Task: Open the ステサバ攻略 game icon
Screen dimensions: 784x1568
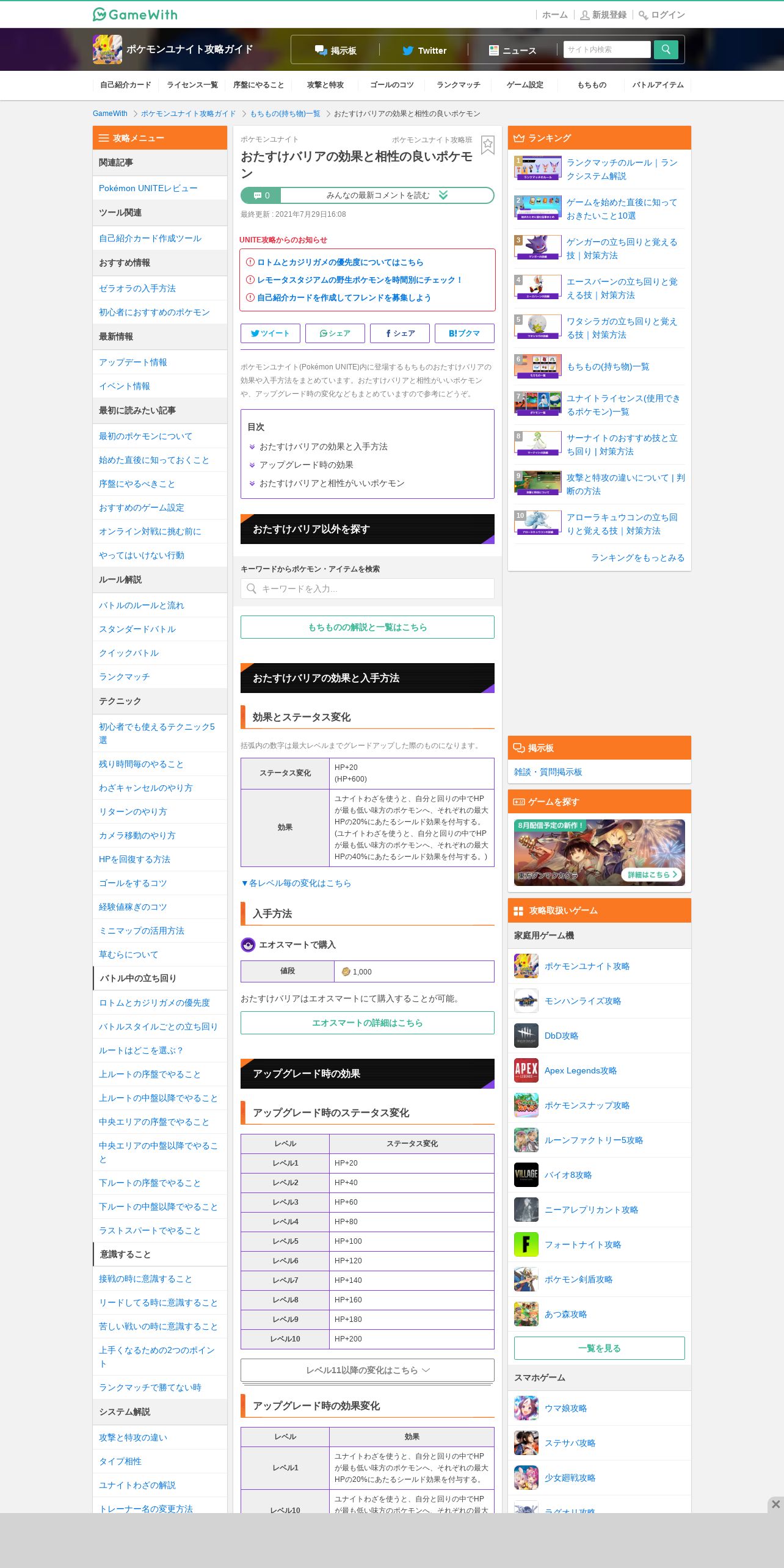Action: pos(526,1443)
